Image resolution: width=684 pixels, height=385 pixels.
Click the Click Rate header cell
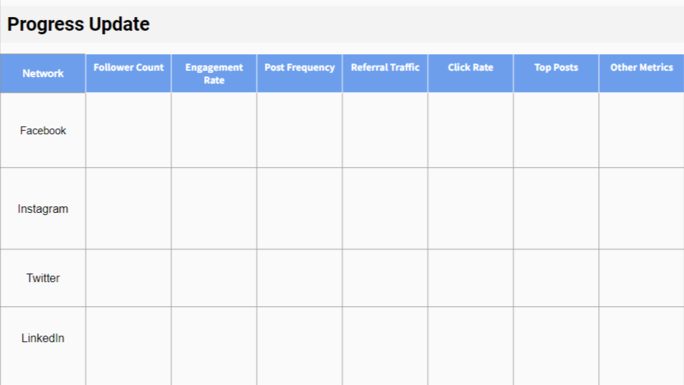(x=470, y=73)
